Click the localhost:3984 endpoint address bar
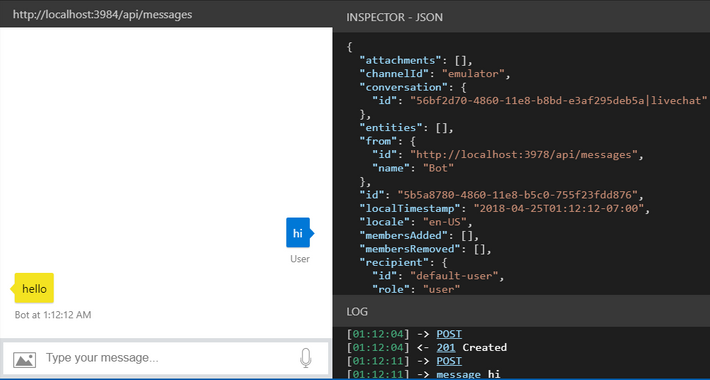710x380 pixels. tap(102, 14)
